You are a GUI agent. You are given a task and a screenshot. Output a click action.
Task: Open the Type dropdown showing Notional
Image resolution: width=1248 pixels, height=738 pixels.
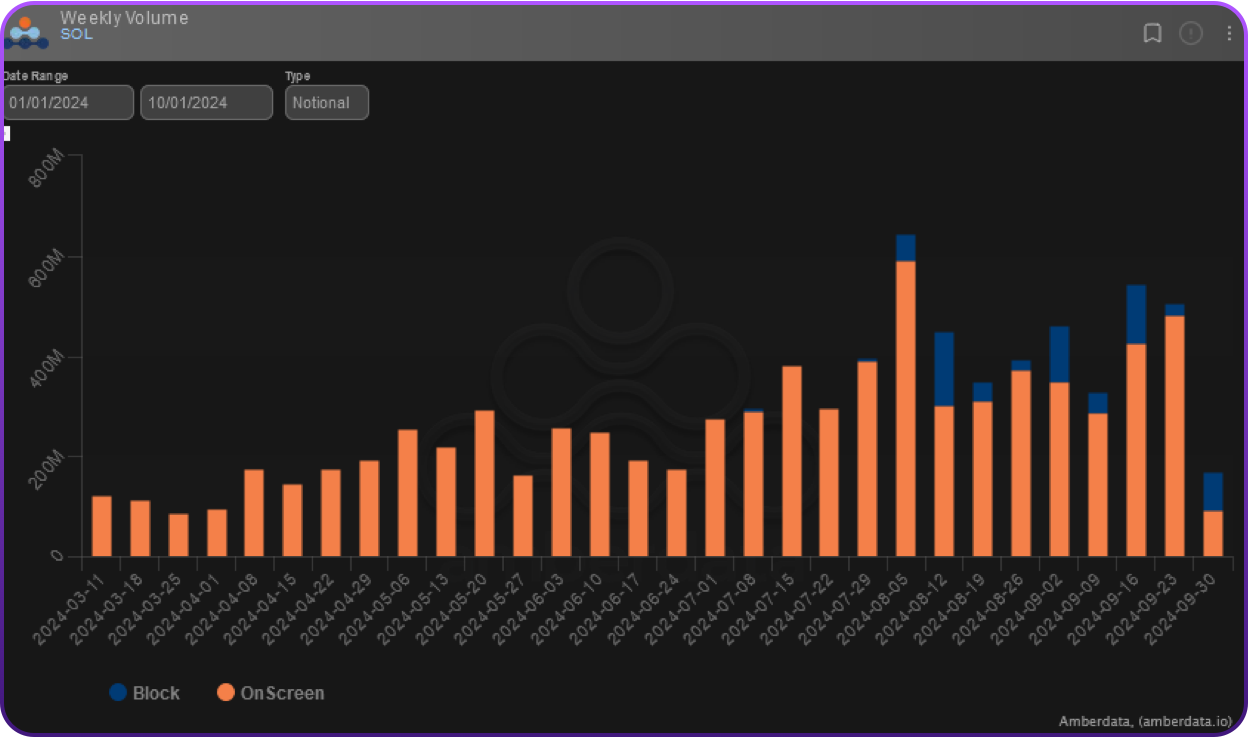click(326, 103)
